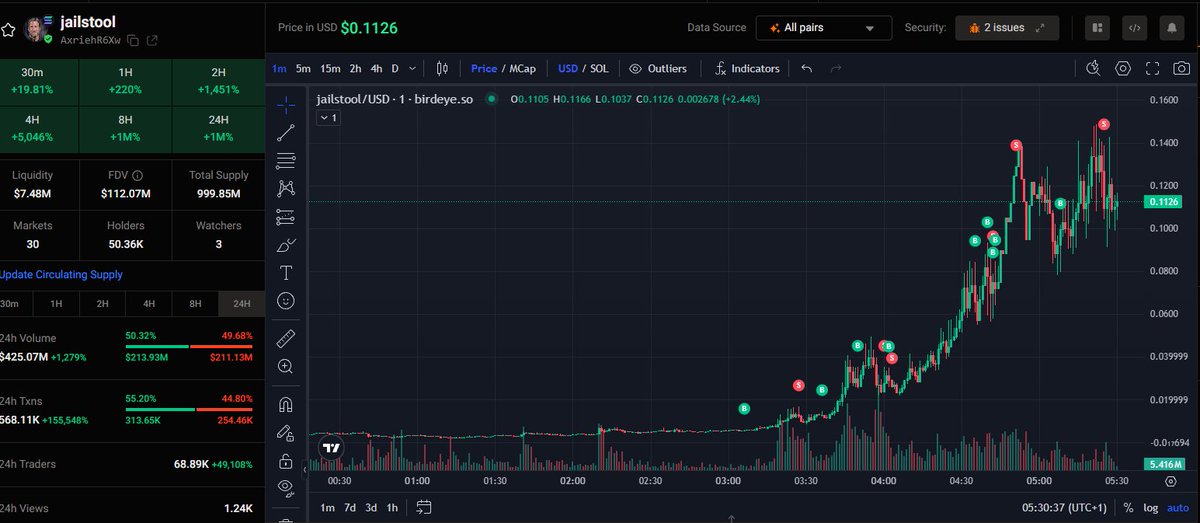Click the 0.1126 current price label

tap(1164, 202)
